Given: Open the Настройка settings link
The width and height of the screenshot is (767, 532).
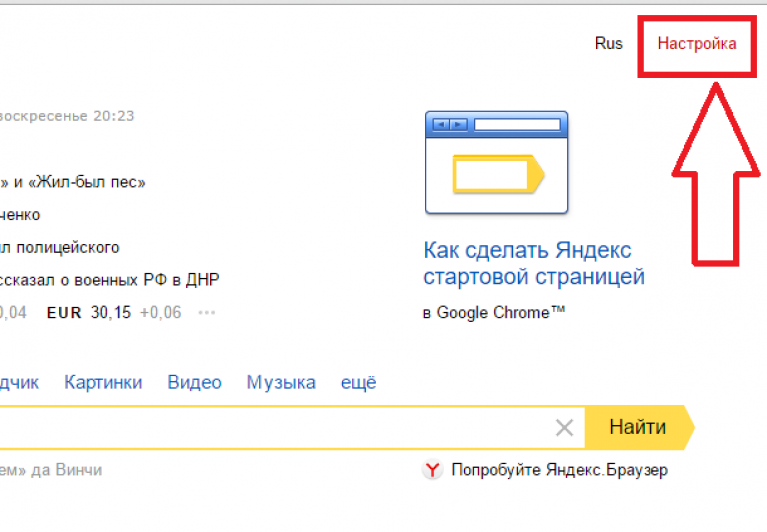Looking at the screenshot, I should tap(697, 44).
